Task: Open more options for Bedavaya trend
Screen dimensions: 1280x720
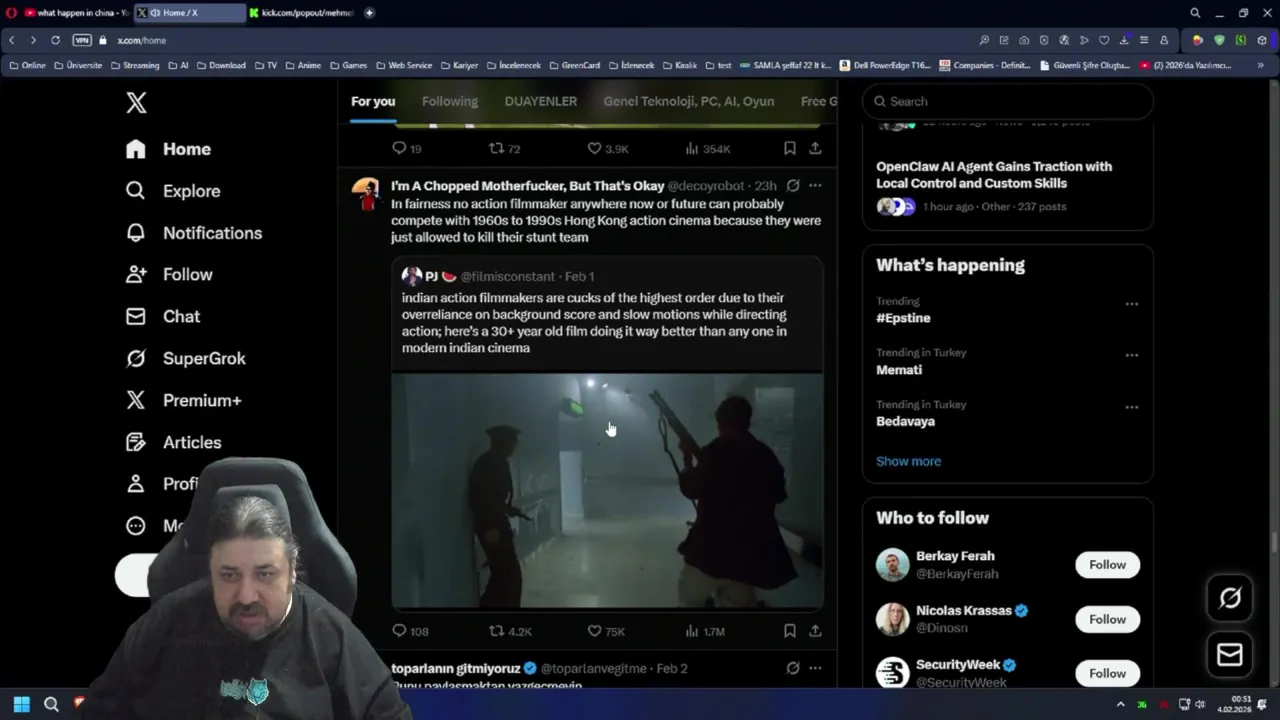Action: tap(1131, 407)
